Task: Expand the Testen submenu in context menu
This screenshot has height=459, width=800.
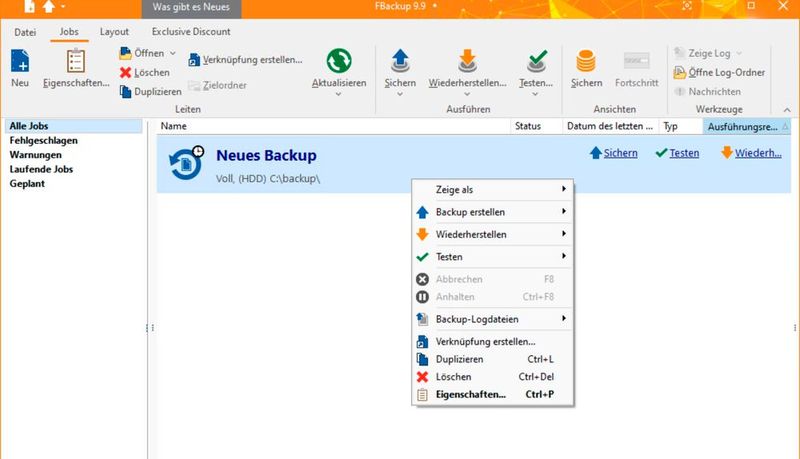Action: point(493,257)
